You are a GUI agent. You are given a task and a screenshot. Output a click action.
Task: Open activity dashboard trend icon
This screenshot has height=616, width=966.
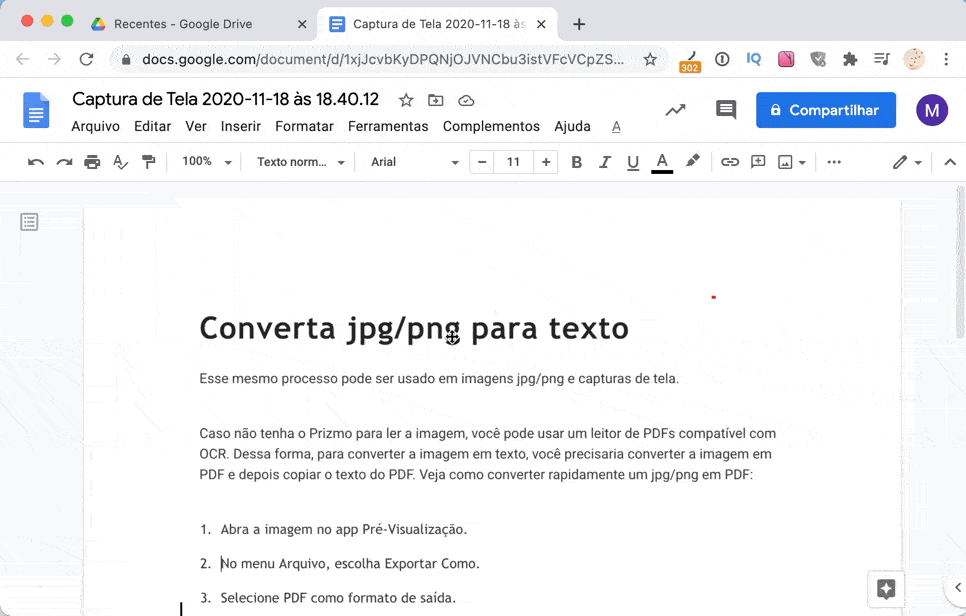pyautogui.click(x=675, y=110)
